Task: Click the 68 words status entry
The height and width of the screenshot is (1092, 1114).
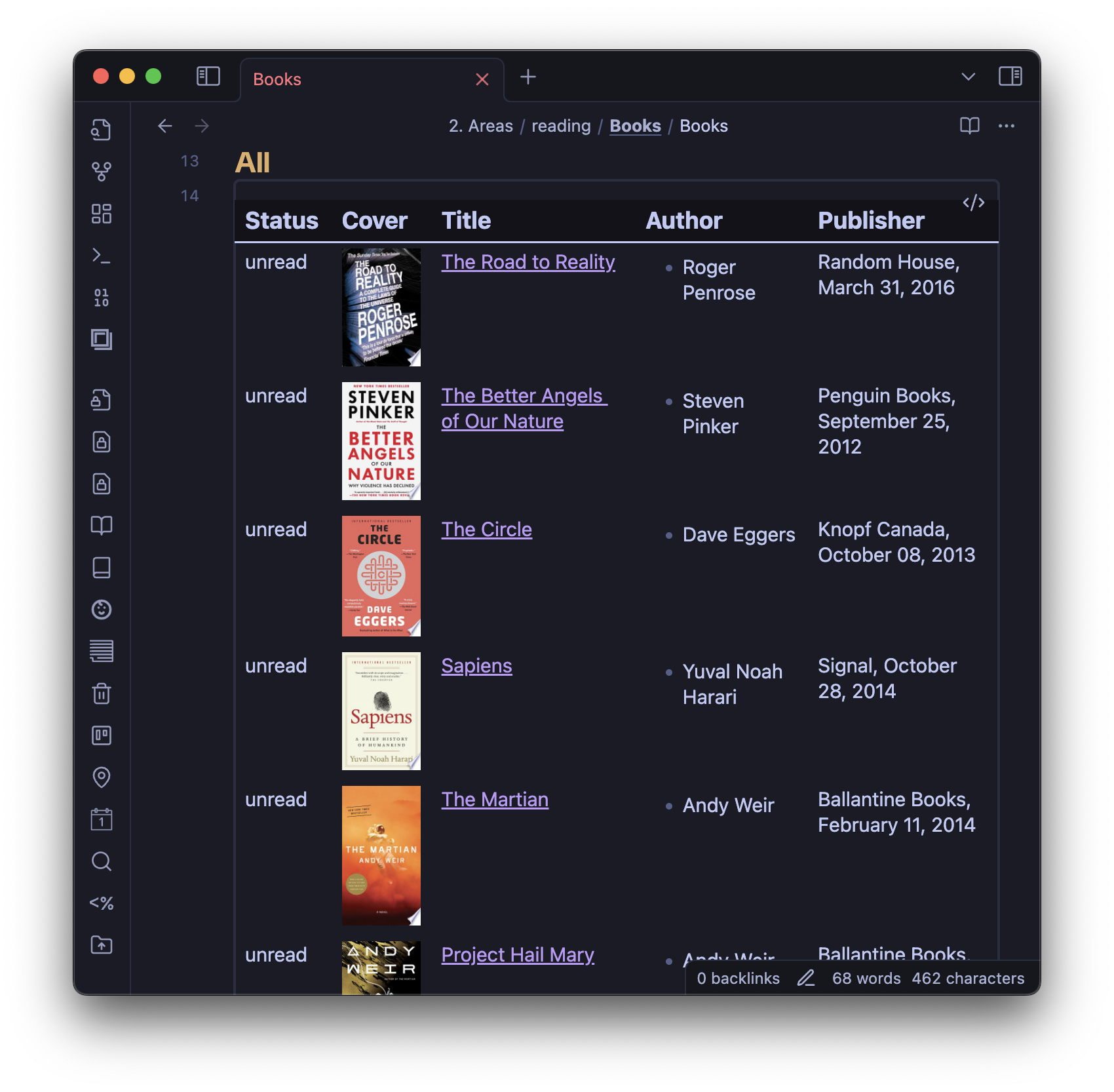Action: (x=866, y=978)
